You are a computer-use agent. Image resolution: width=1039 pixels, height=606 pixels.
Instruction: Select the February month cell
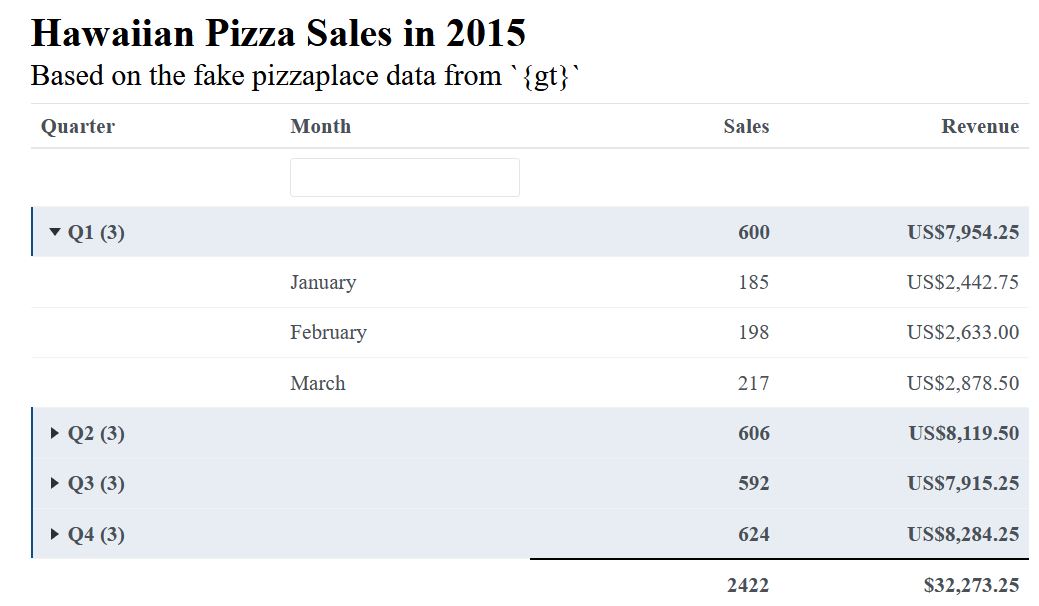pyautogui.click(x=328, y=332)
